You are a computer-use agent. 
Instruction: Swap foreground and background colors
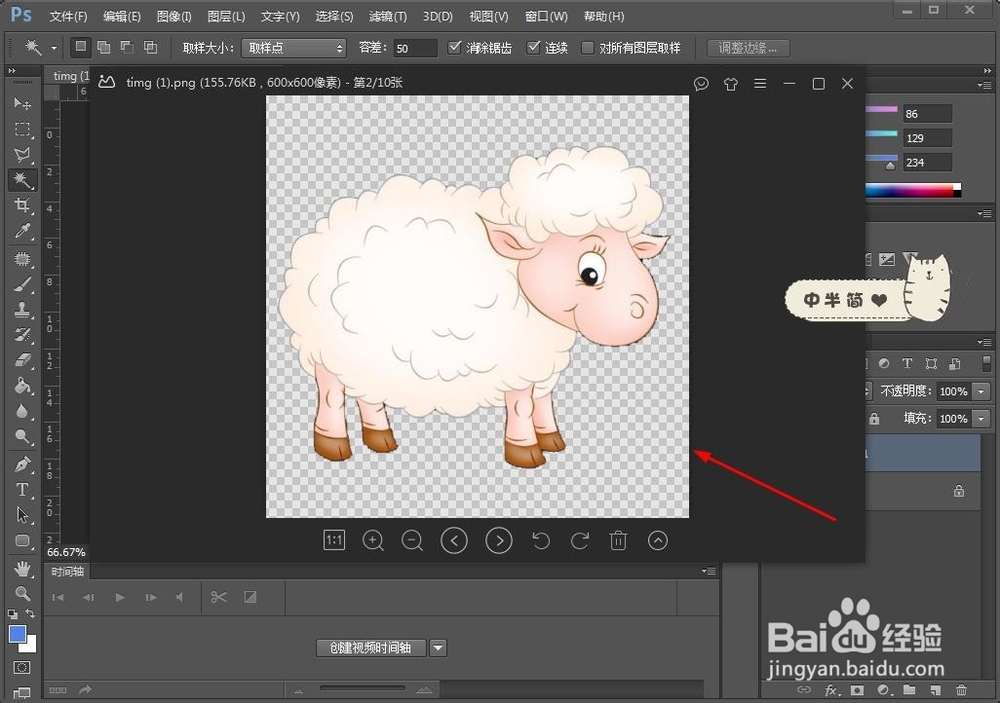point(31,614)
